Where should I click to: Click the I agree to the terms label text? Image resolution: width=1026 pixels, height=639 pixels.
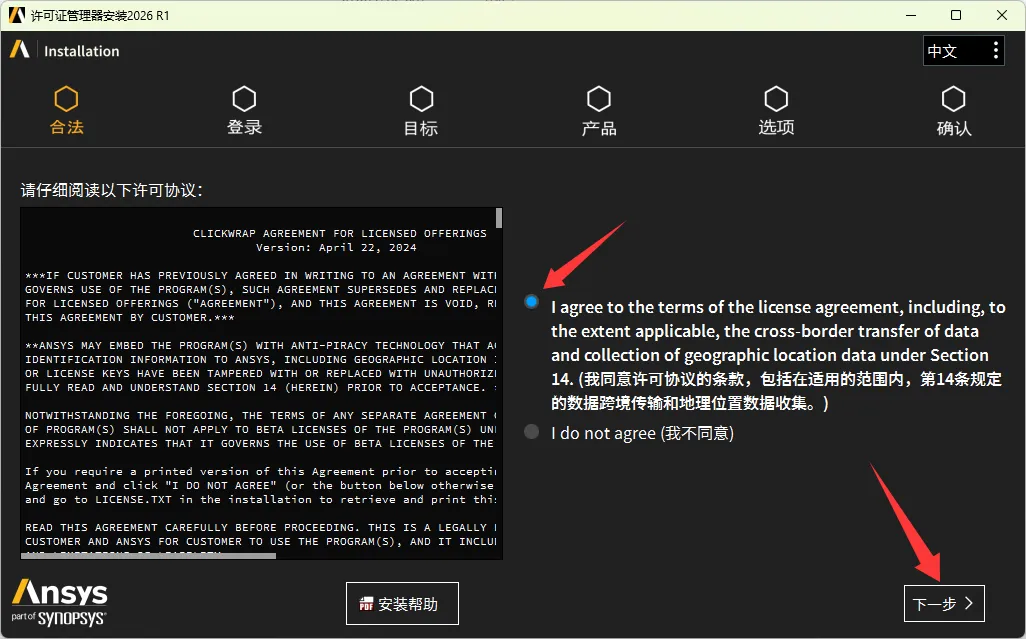pos(777,354)
